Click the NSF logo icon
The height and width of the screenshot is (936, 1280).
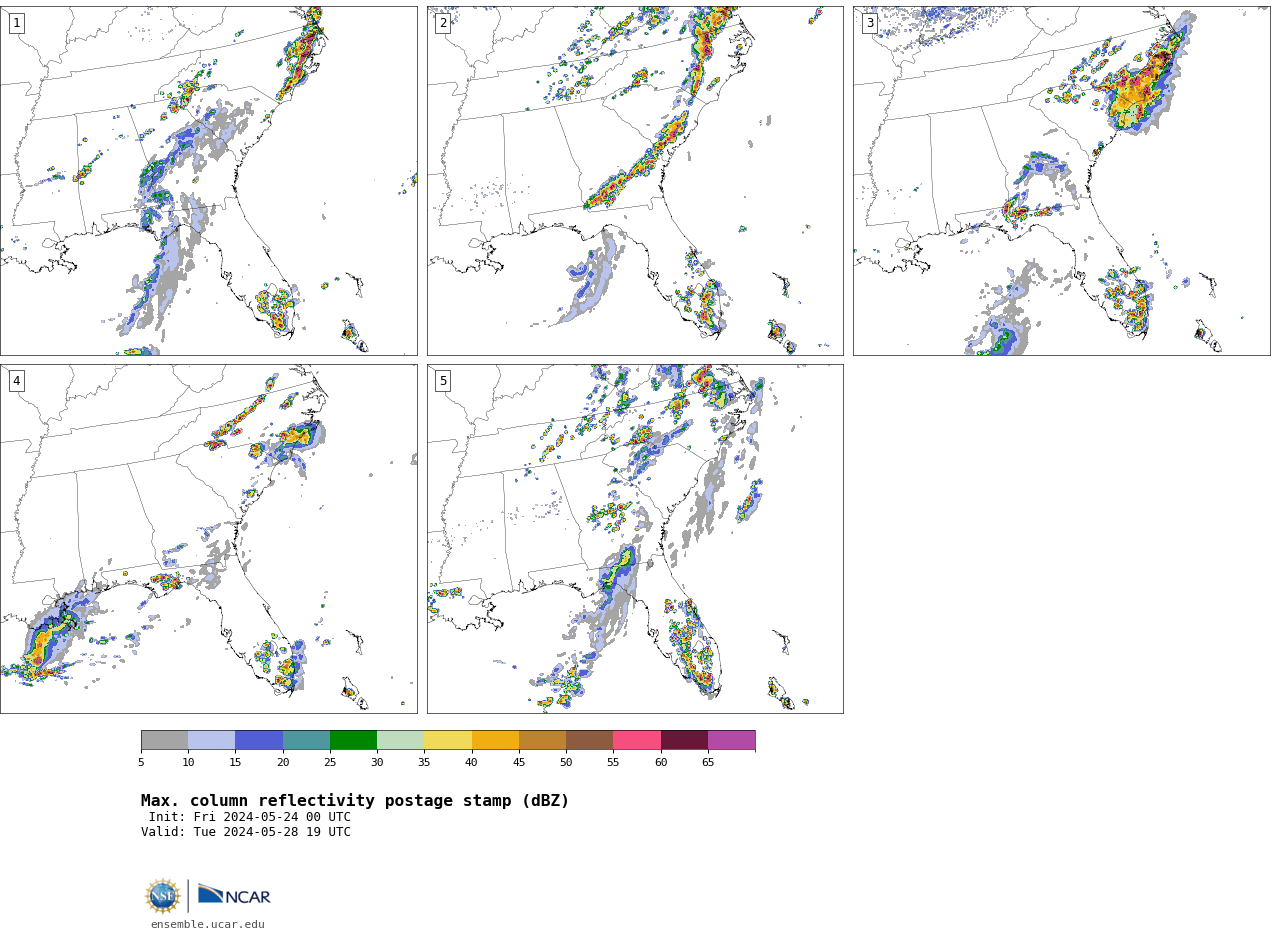click(x=163, y=895)
